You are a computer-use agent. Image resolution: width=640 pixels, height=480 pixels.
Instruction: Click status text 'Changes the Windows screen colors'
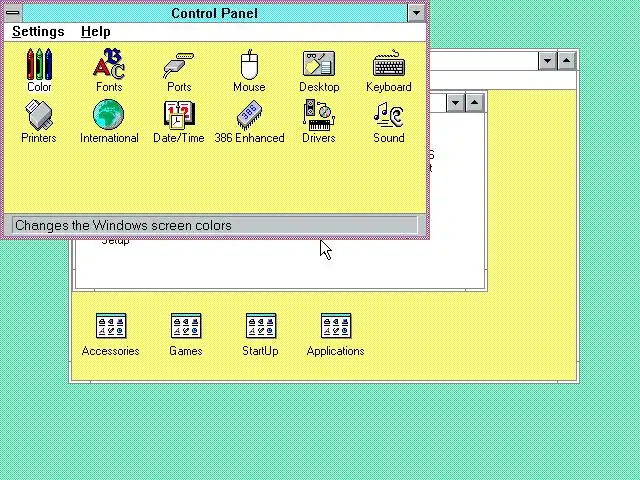coord(123,225)
